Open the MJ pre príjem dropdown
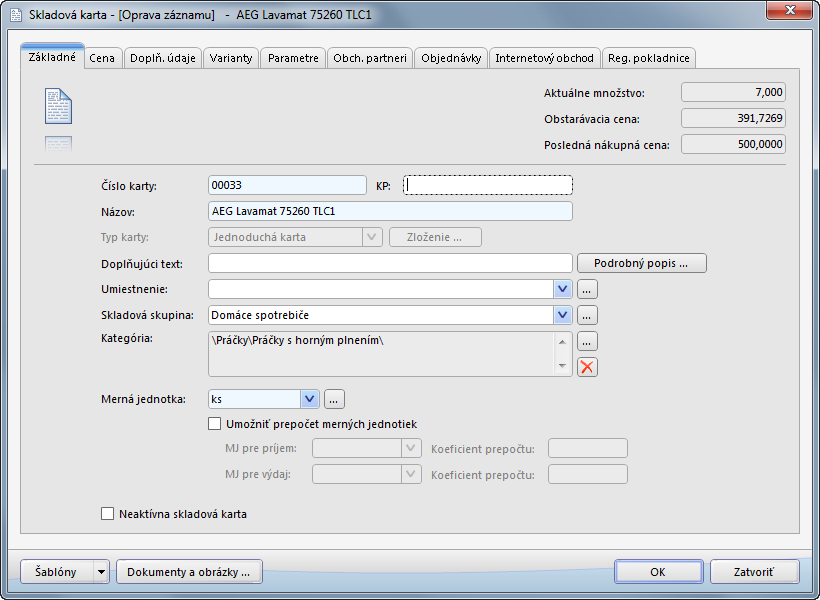This screenshot has width=820, height=600. (x=411, y=448)
